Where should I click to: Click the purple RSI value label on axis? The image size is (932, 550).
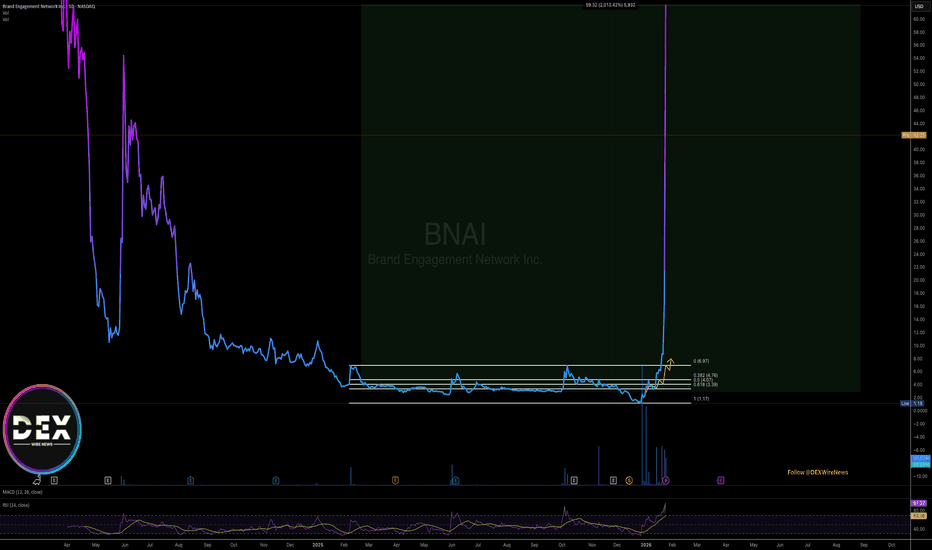(918, 504)
